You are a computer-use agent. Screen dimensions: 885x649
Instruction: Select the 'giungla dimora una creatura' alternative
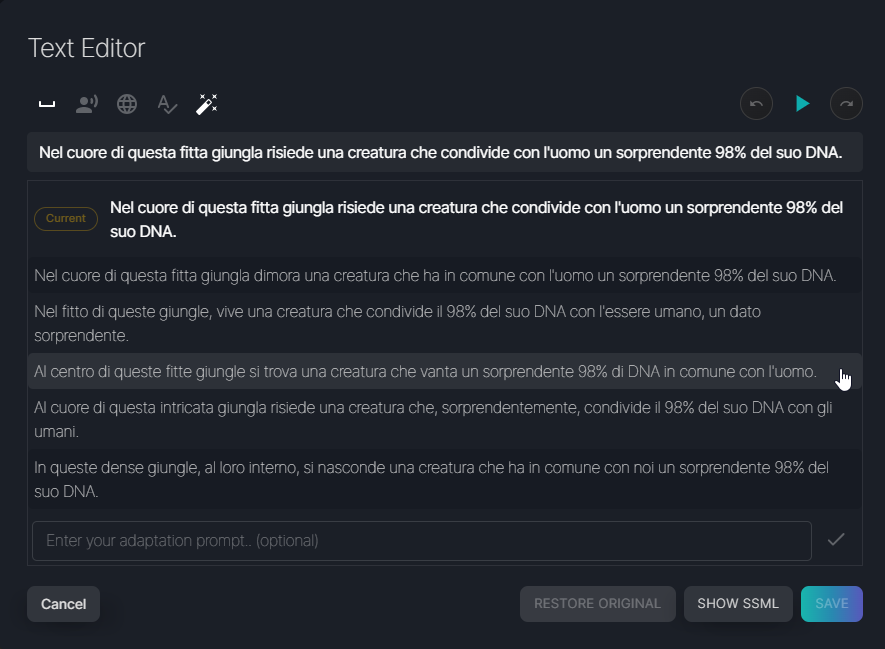tap(435, 275)
